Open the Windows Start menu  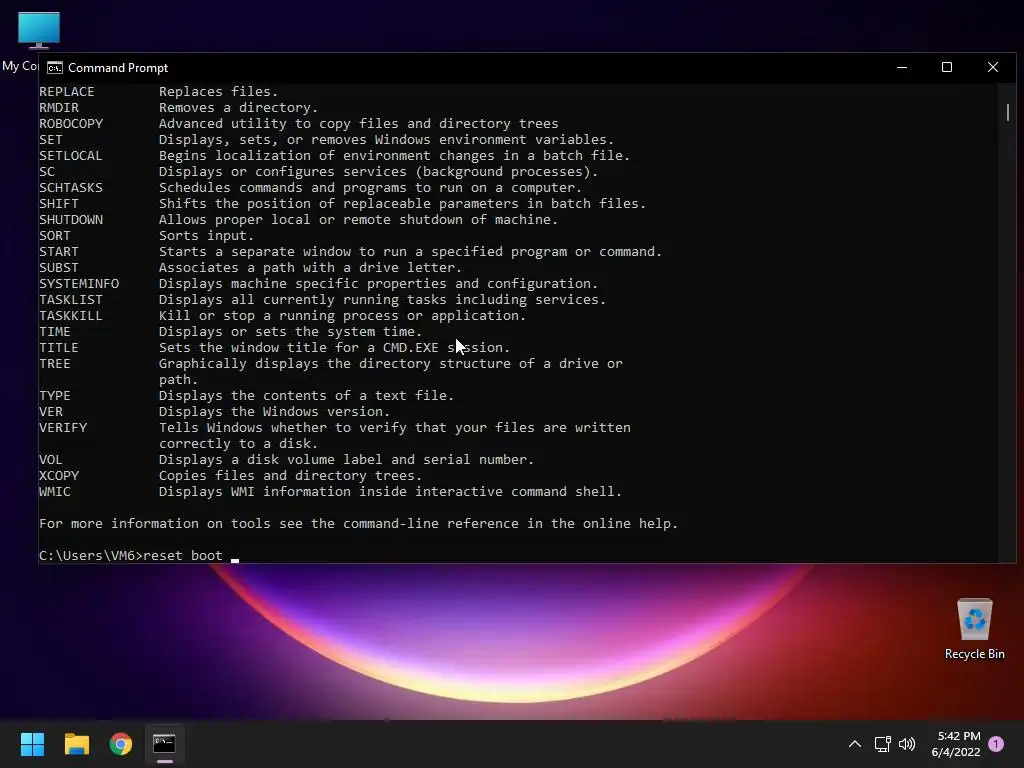click(x=32, y=744)
